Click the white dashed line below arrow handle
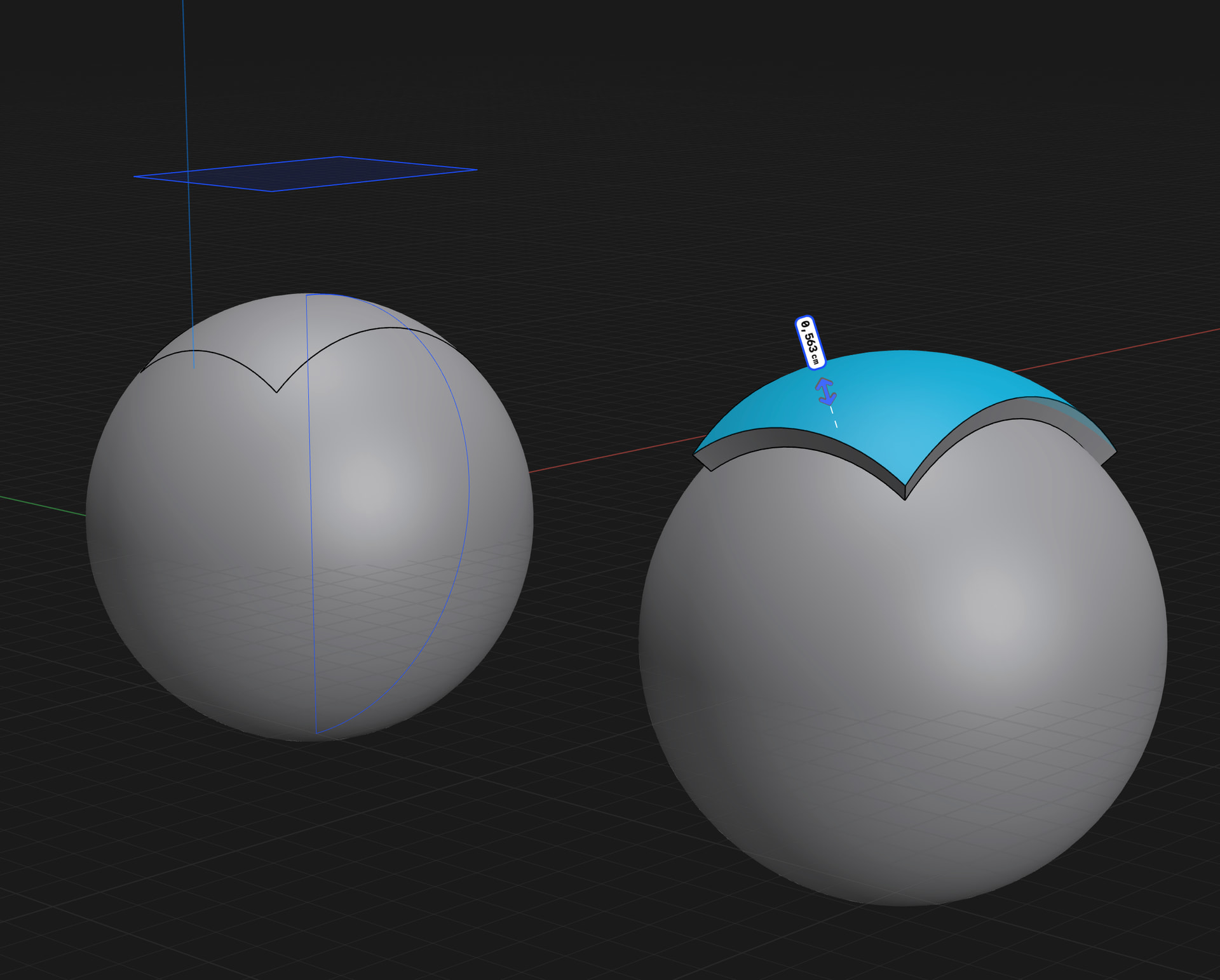 pyautogui.click(x=834, y=417)
